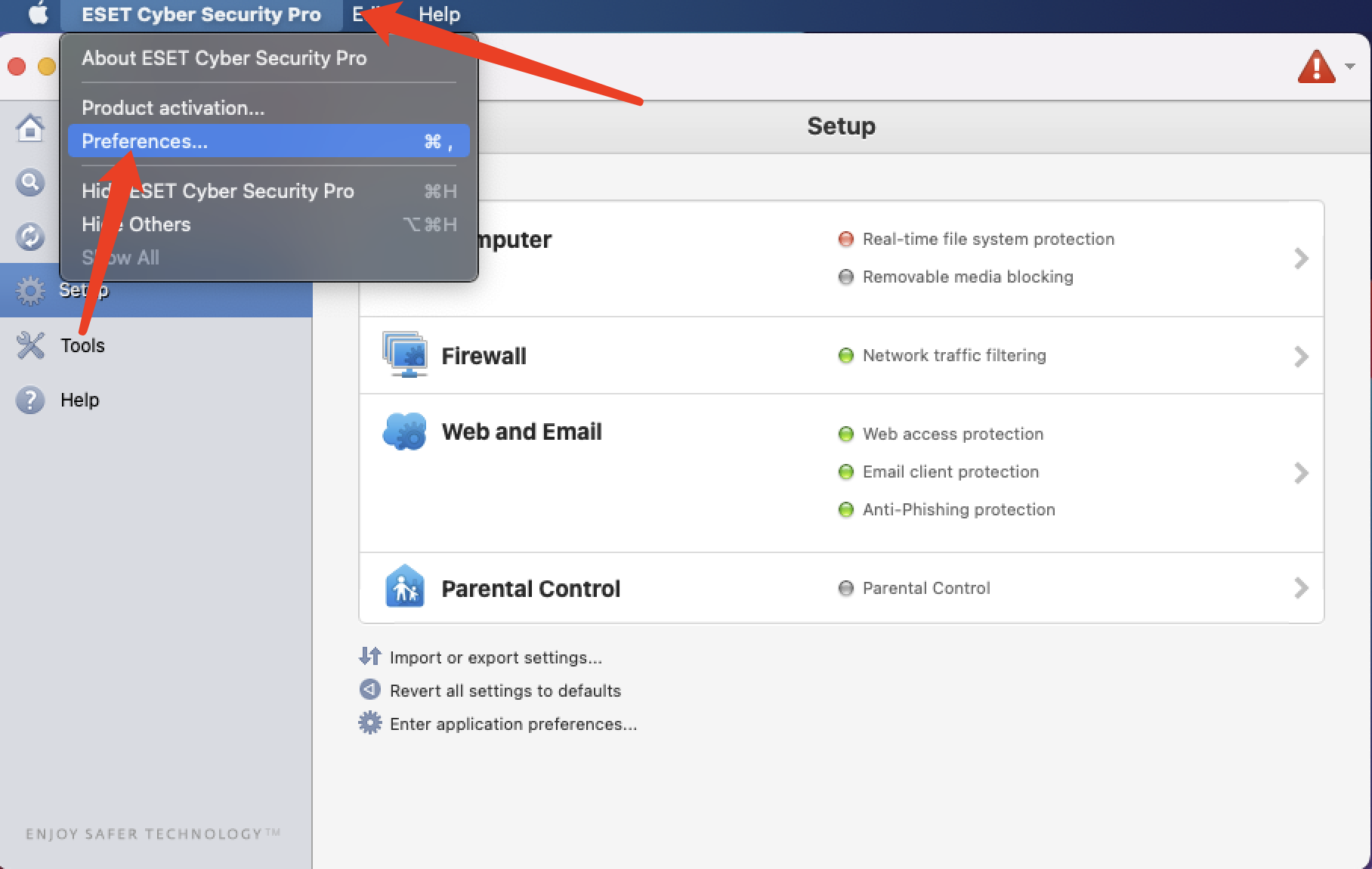Expand the alert dropdown arrow

point(1350,66)
